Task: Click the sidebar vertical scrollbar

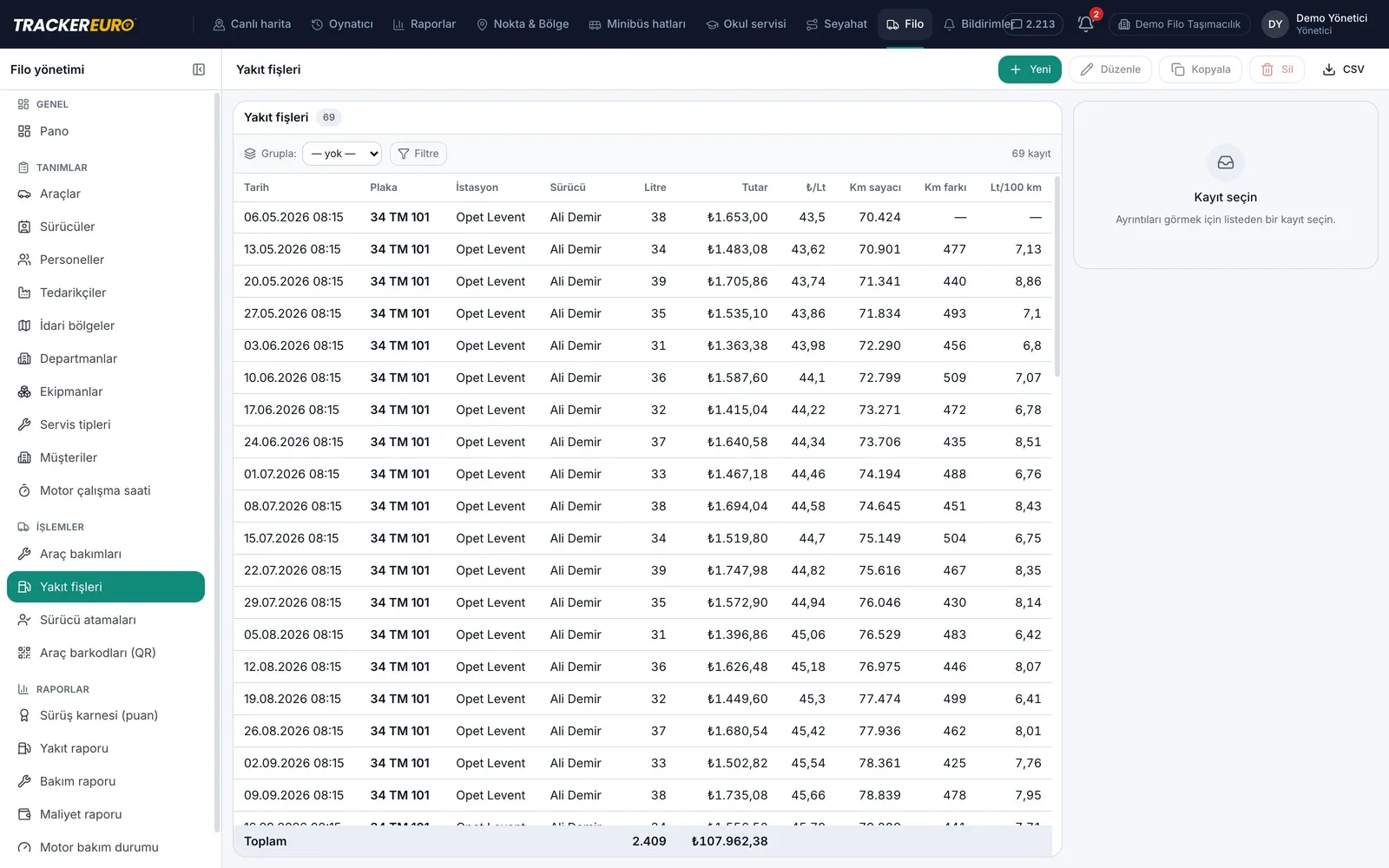Action: (216, 462)
